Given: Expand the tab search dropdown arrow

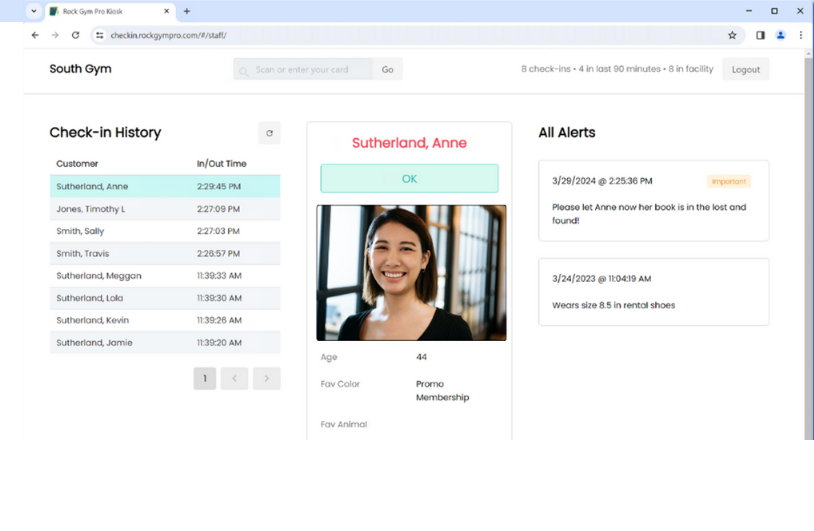Looking at the screenshot, I should pyautogui.click(x=33, y=11).
